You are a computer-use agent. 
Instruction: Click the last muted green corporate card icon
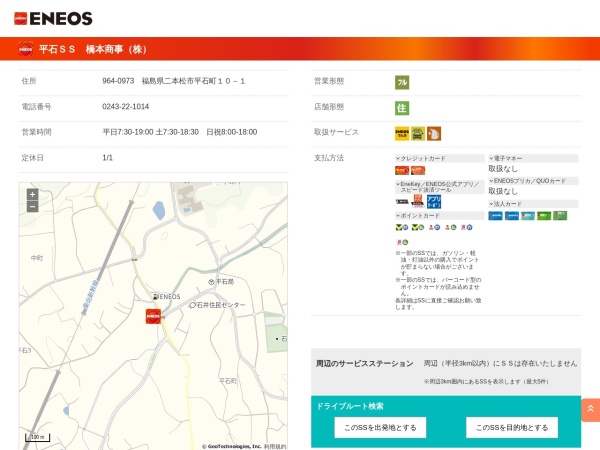(x=560, y=216)
